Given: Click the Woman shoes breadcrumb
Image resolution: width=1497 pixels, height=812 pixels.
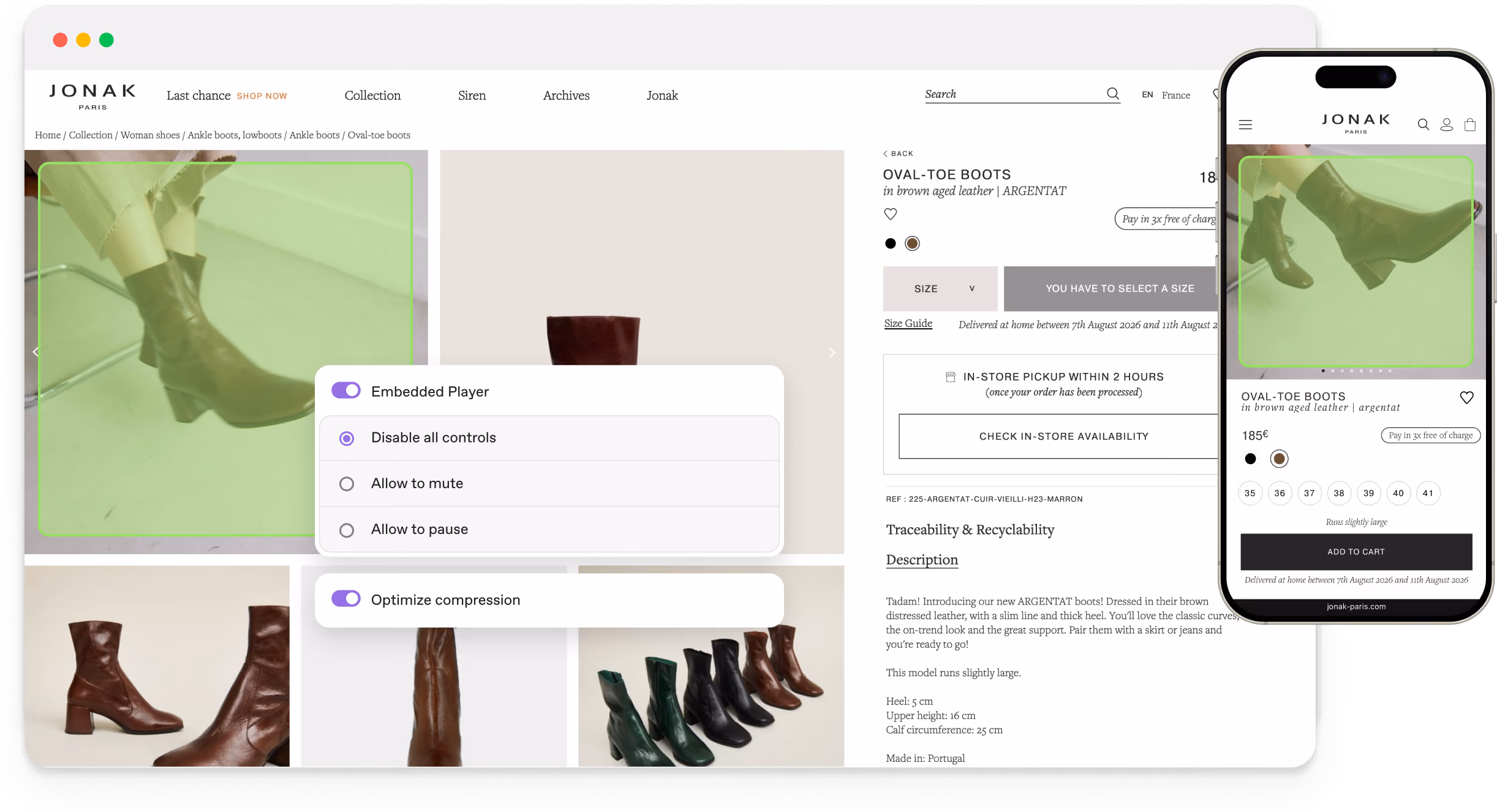Looking at the screenshot, I should 150,135.
